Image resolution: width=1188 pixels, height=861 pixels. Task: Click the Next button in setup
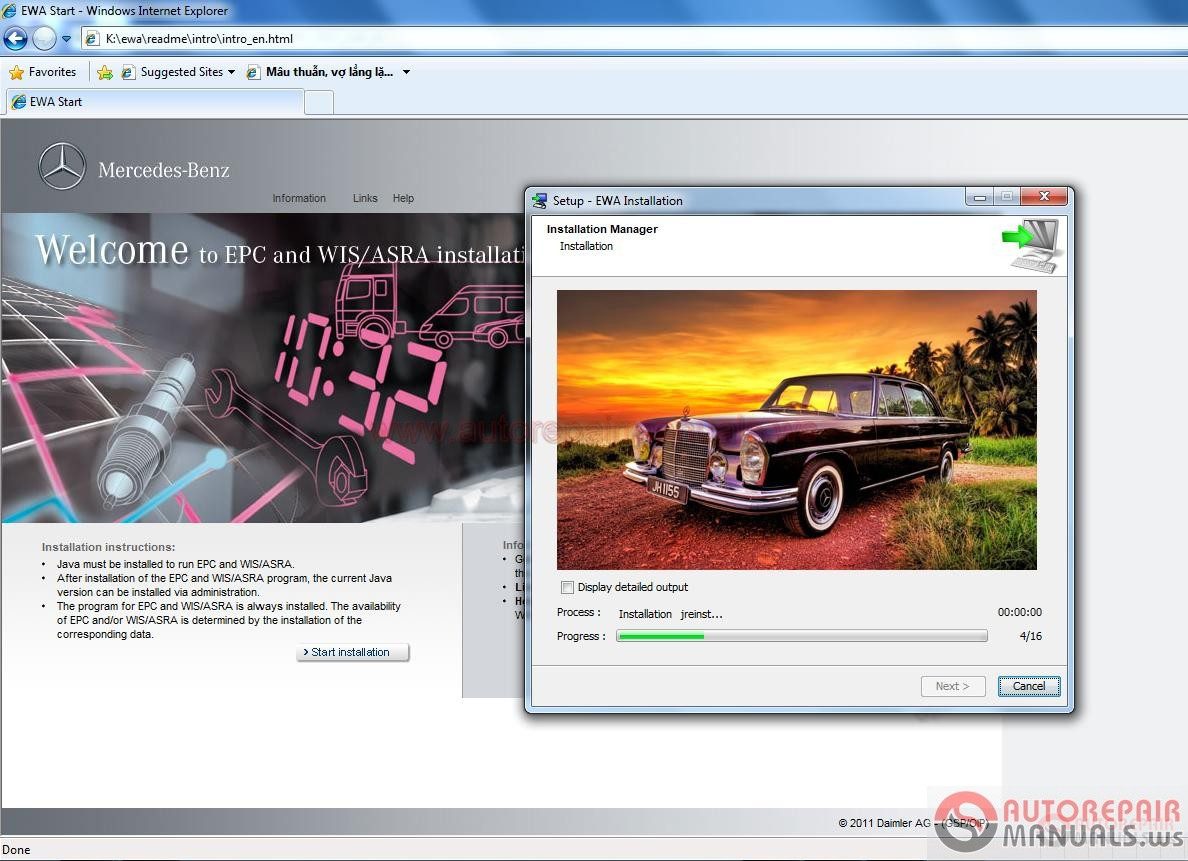(x=952, y=686)
